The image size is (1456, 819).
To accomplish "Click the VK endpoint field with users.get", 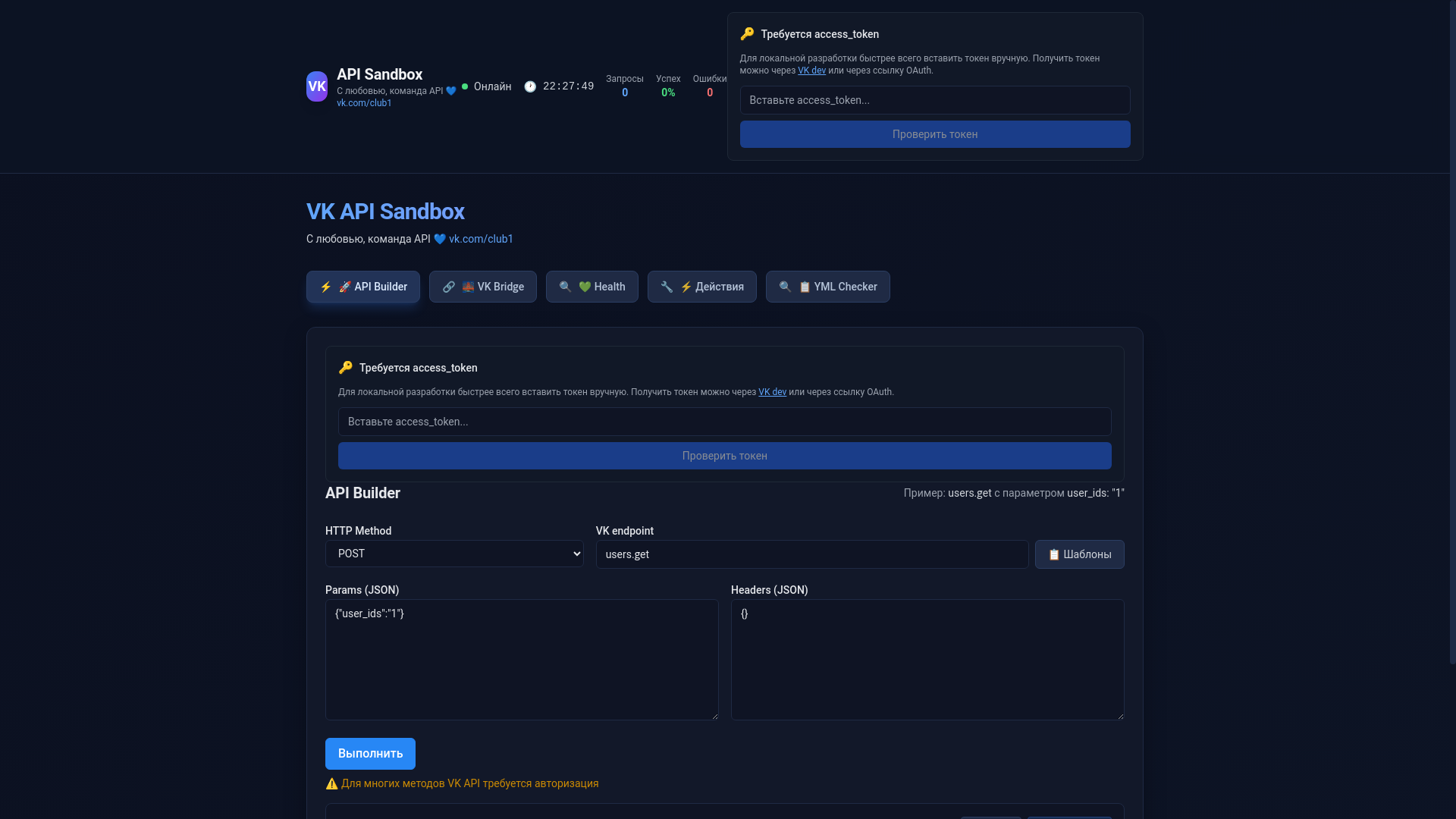I will coord(812,554).
